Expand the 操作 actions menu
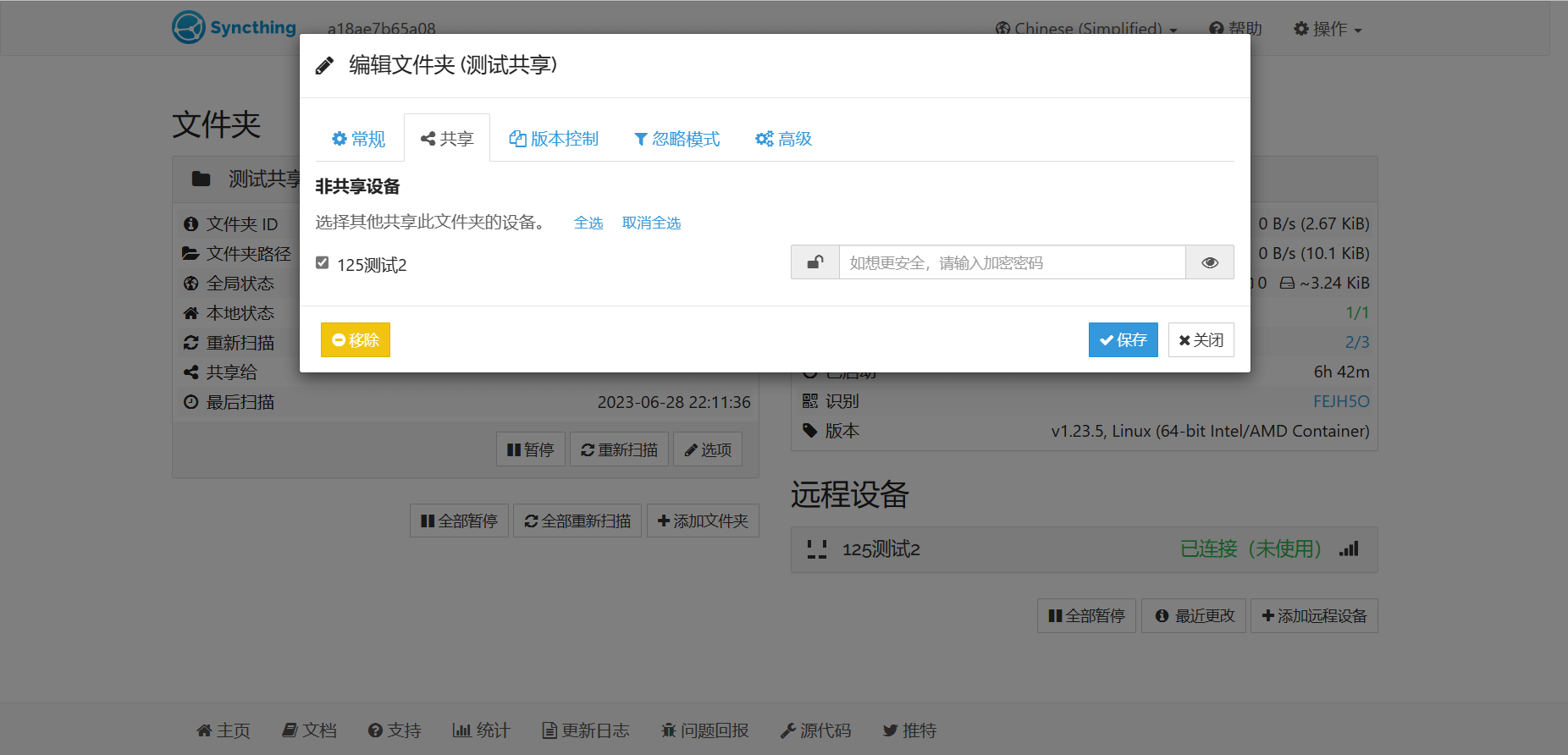Viewport: 1568px width, 755px height. pyautogui.click(x=1327, y=29)
